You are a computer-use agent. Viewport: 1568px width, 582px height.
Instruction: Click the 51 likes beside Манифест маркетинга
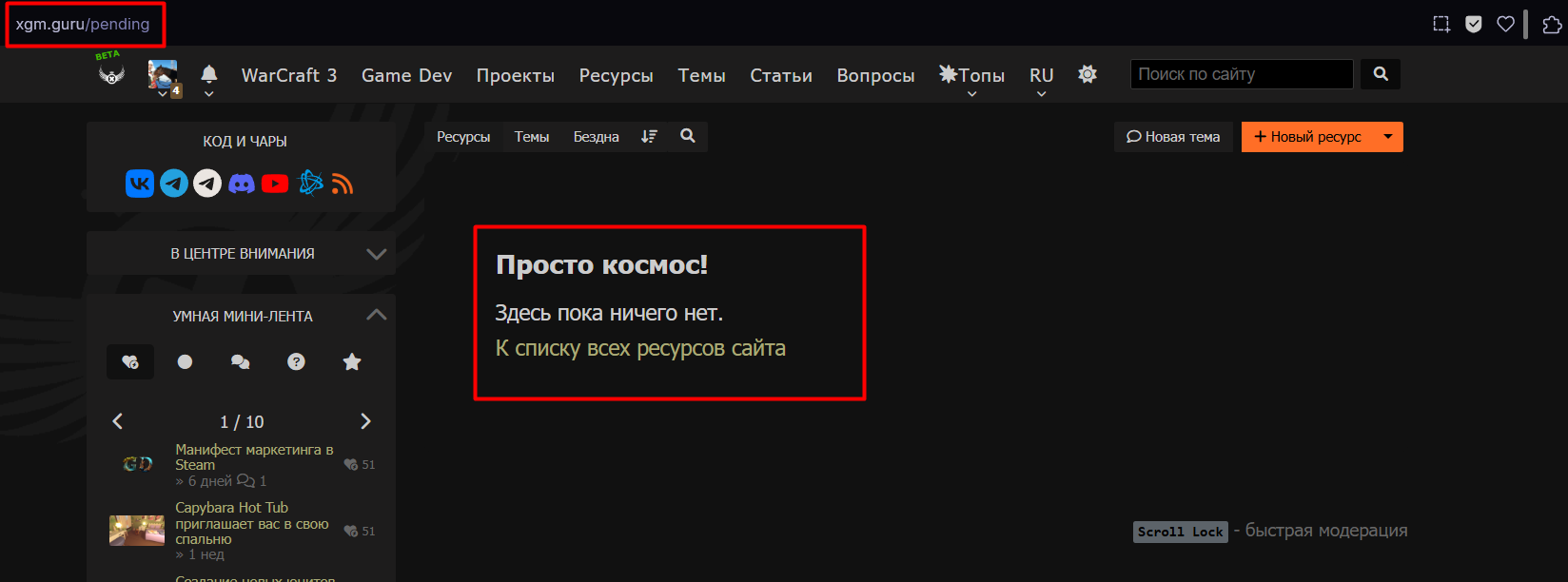[x=360, y=465]
